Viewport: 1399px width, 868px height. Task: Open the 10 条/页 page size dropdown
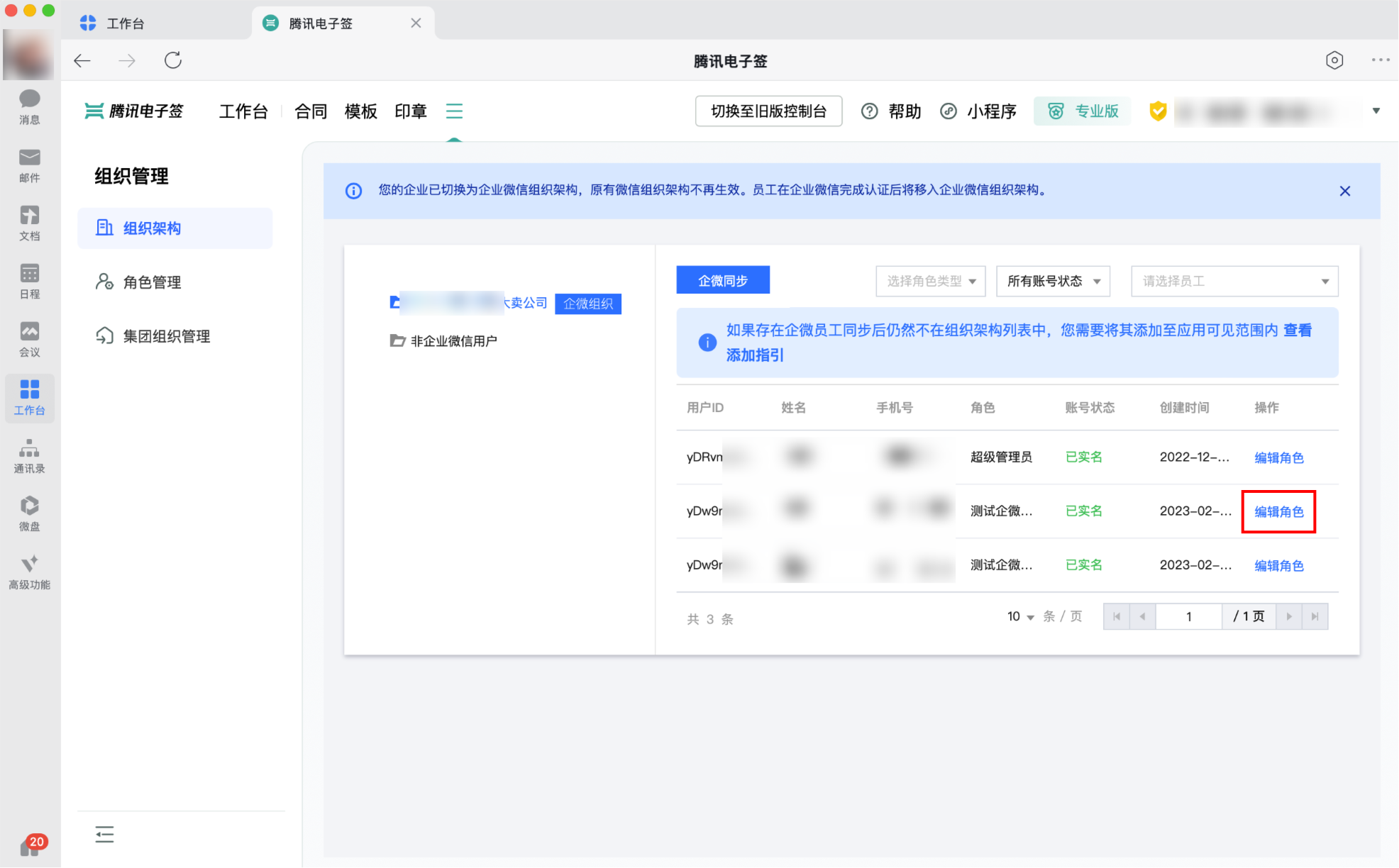point(1020,617)
